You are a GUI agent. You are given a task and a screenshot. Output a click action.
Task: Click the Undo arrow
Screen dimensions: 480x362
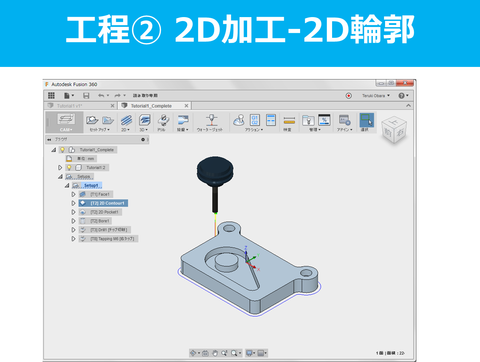[x=101, y=96]
